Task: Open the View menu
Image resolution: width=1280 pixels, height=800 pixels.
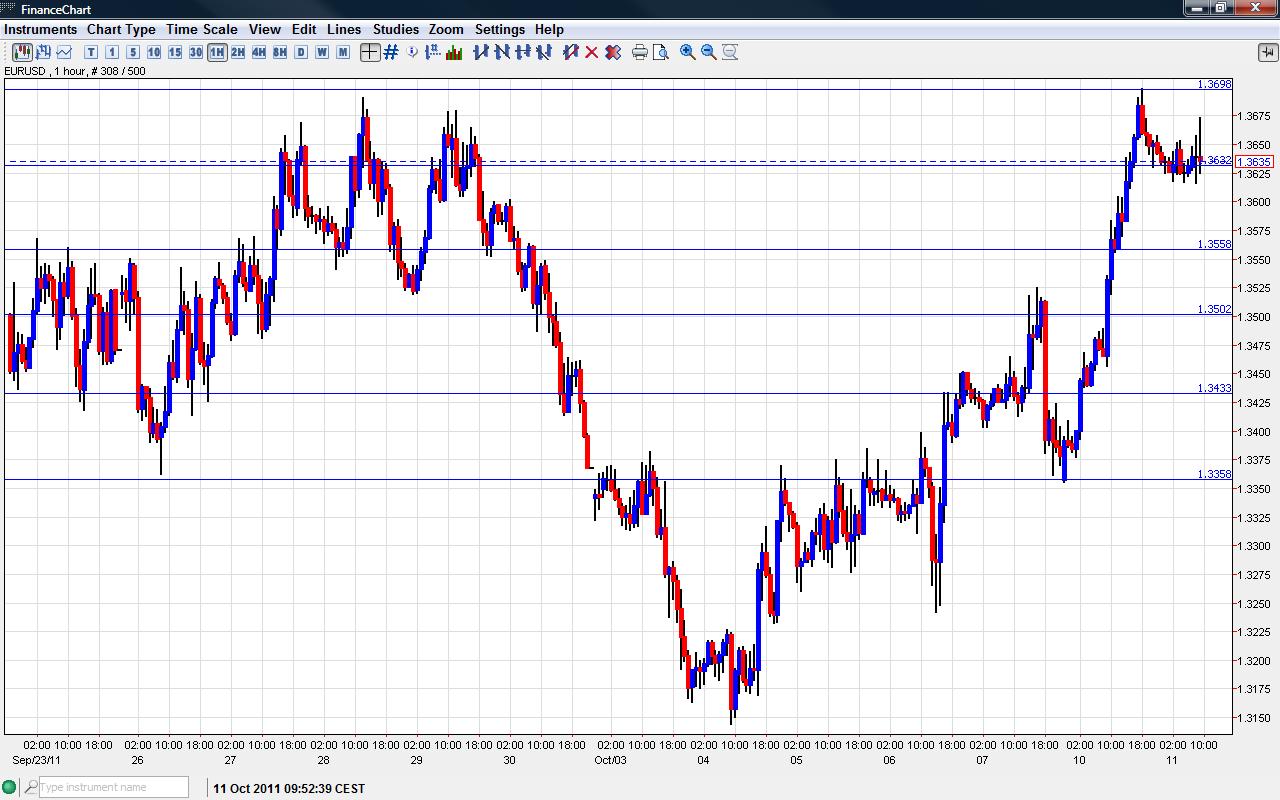Action: click(x=264, y=29)
